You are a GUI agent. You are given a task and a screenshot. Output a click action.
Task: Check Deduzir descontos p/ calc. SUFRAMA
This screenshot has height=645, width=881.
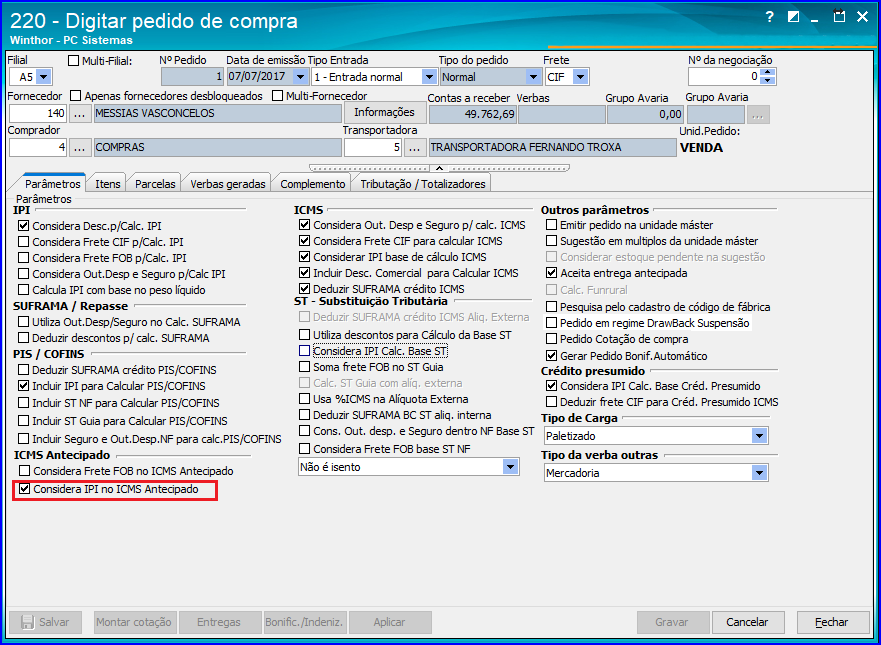coord(23,338)
